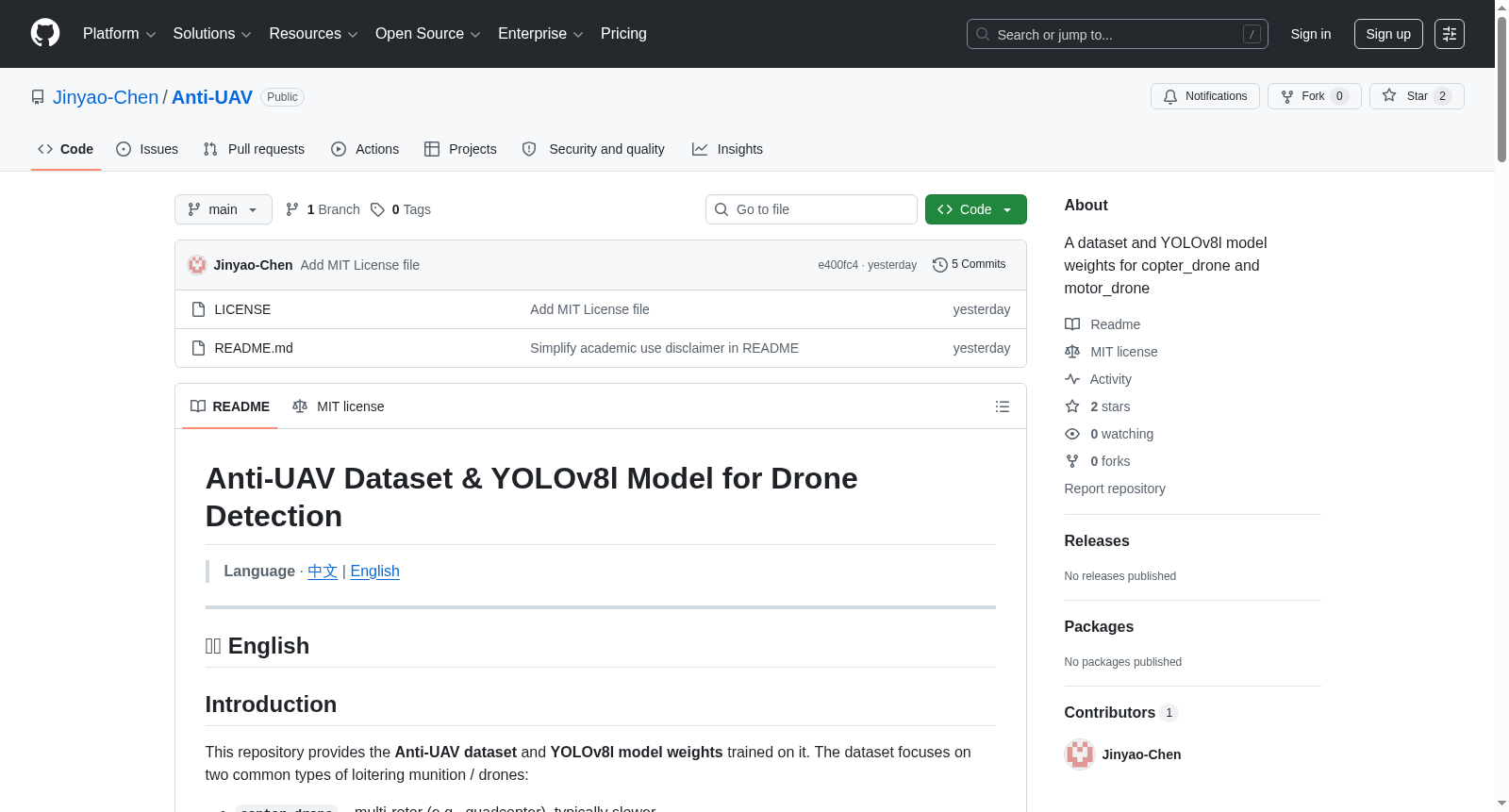Switch to the Insights tab
This screenshot has width=1509, height=812.
[x=727, y=149]
